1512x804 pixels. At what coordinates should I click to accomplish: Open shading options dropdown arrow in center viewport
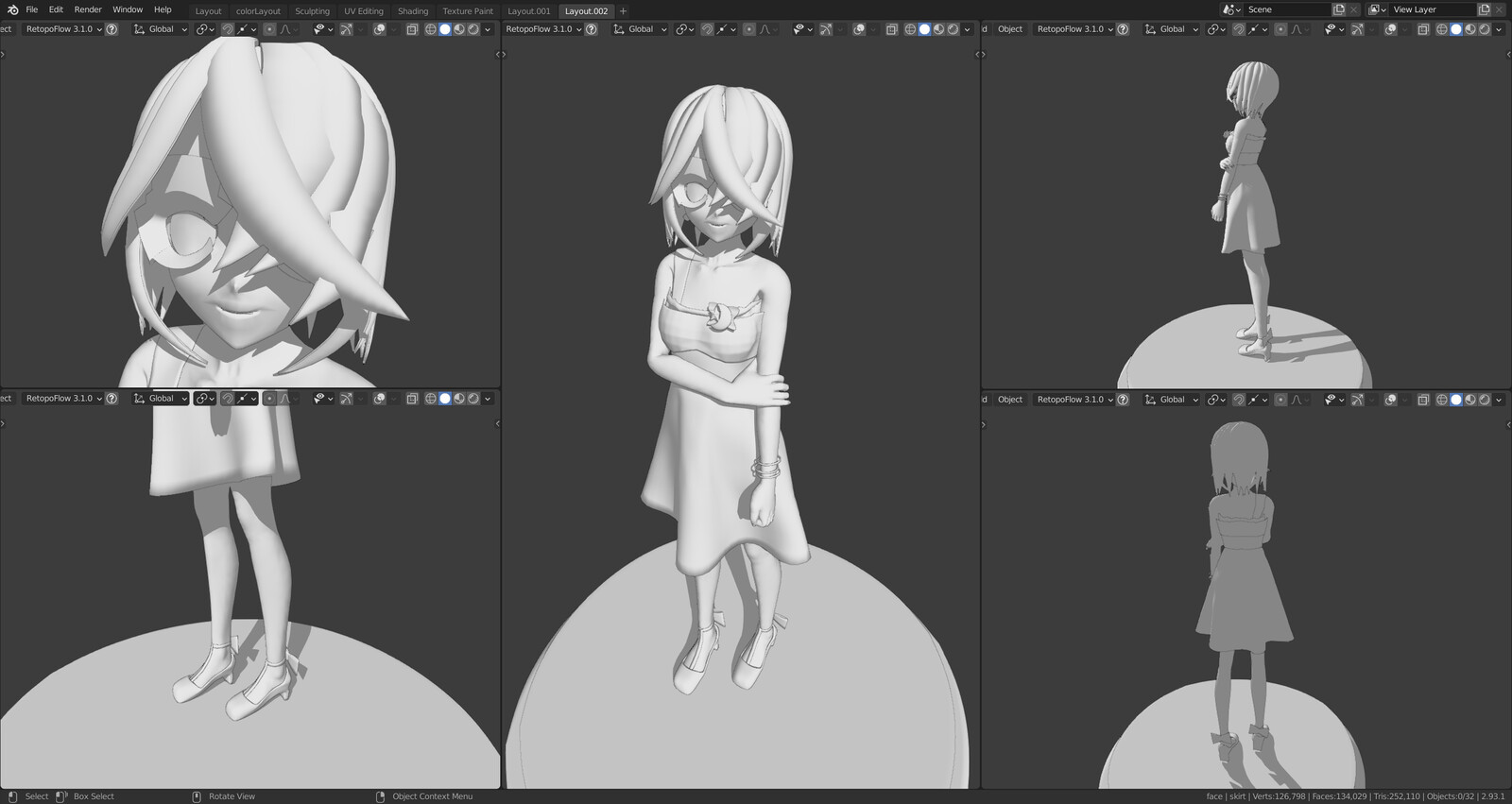pyautogui.click(x=967, y=29)
